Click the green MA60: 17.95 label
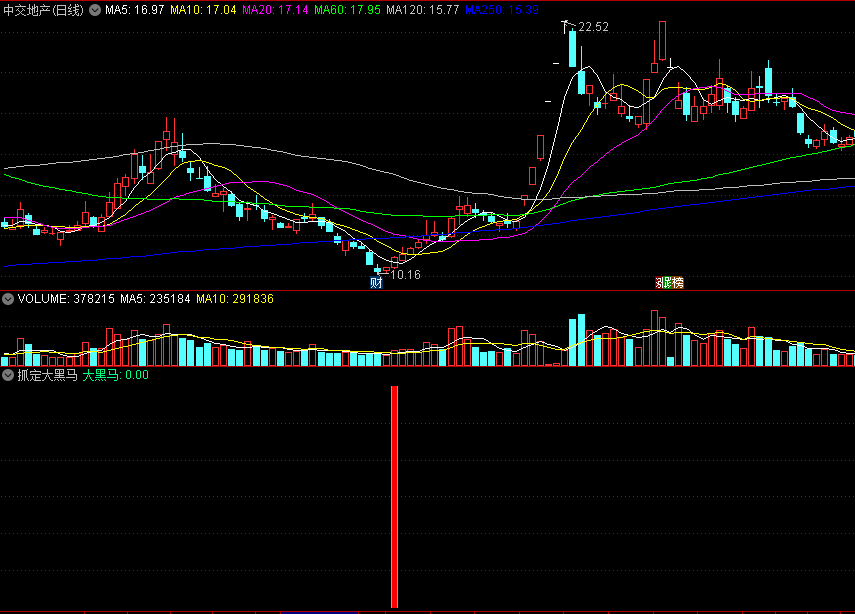 [x=347, y=10]
